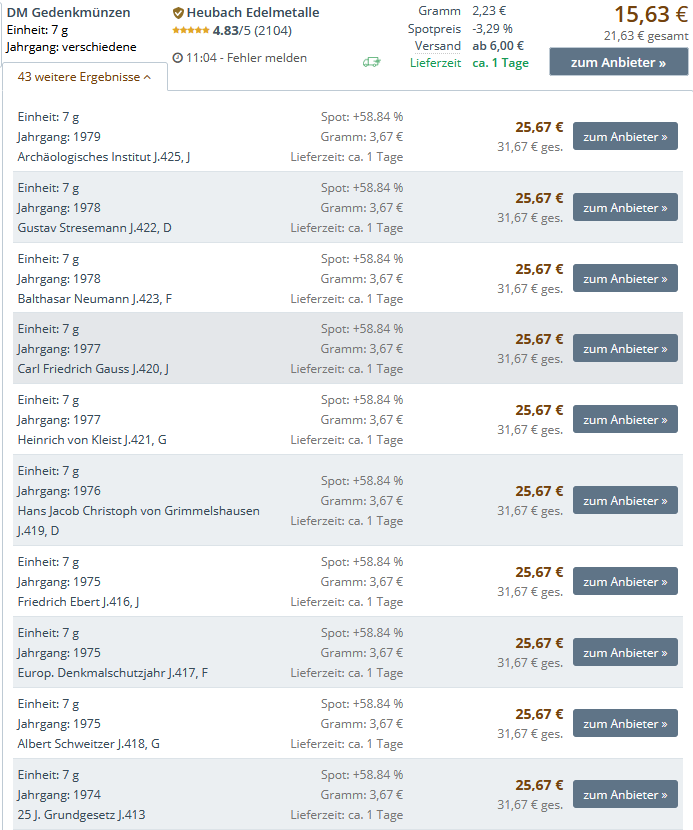This screenshot has width=693, height=830.
Task: Click the green delivery truck icon
Action: point(371,62)
